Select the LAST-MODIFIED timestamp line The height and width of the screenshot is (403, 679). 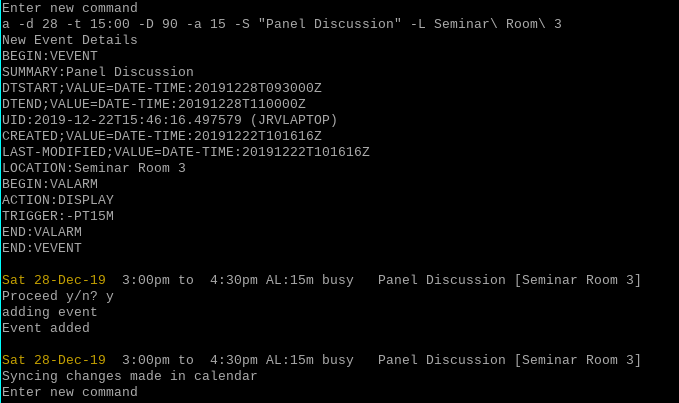(x=186, y=152)
